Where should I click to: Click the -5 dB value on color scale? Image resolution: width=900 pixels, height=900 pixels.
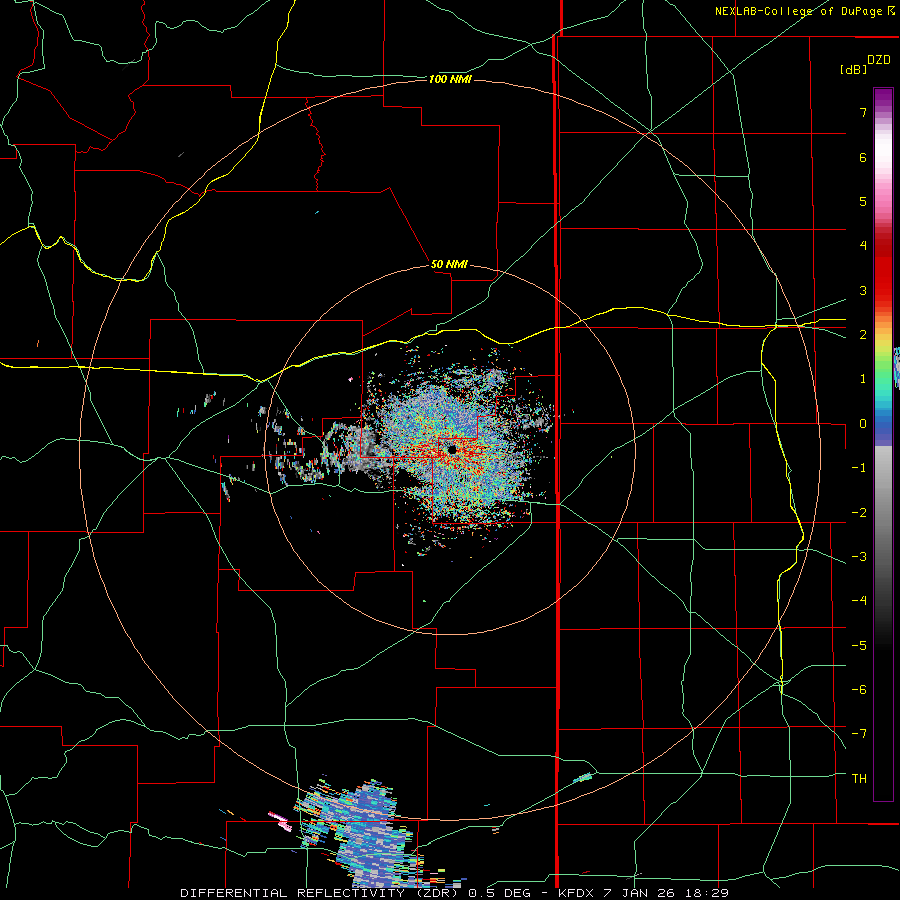tap(859, 646)
